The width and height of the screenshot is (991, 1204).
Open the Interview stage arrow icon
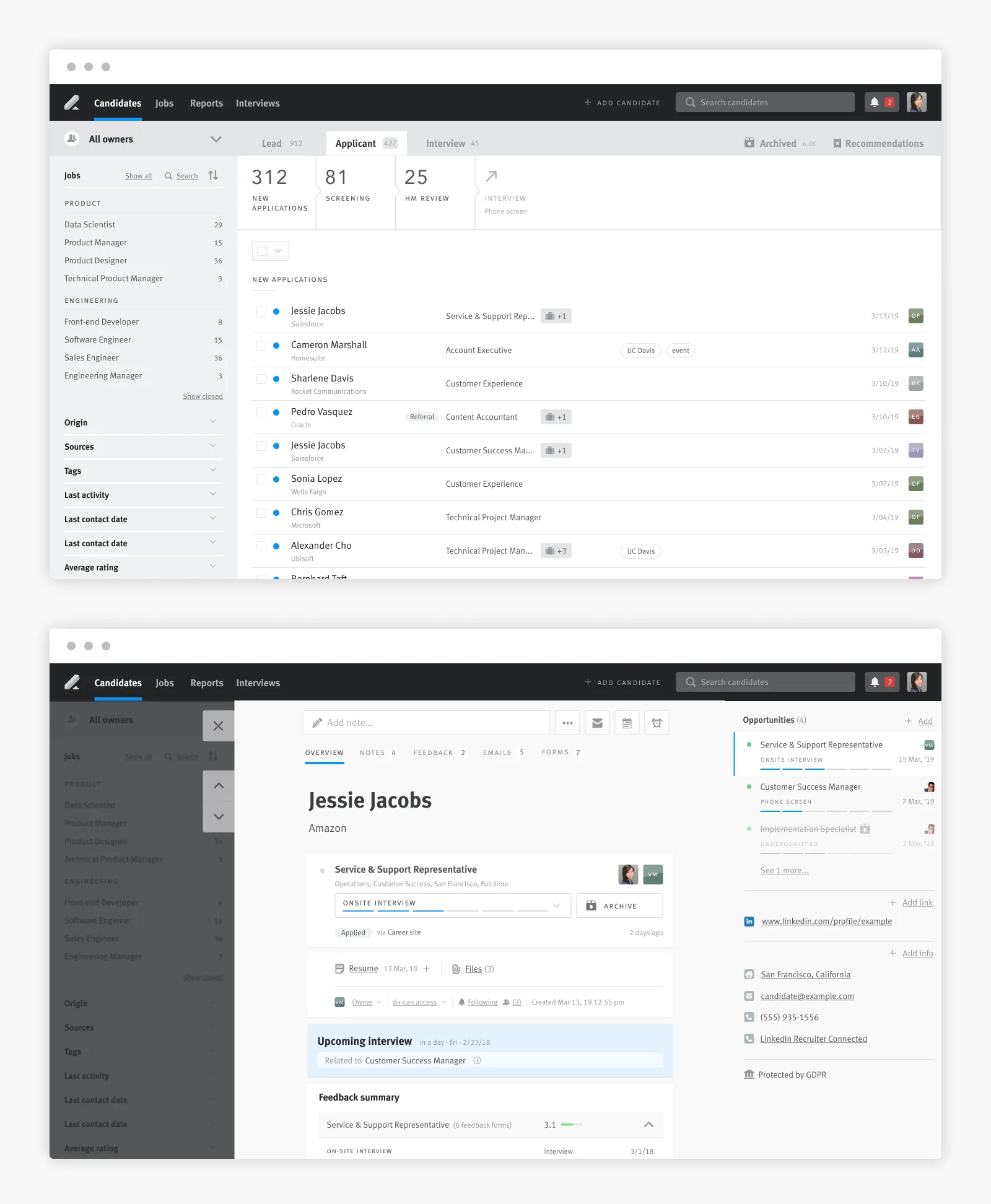(491, 177)
